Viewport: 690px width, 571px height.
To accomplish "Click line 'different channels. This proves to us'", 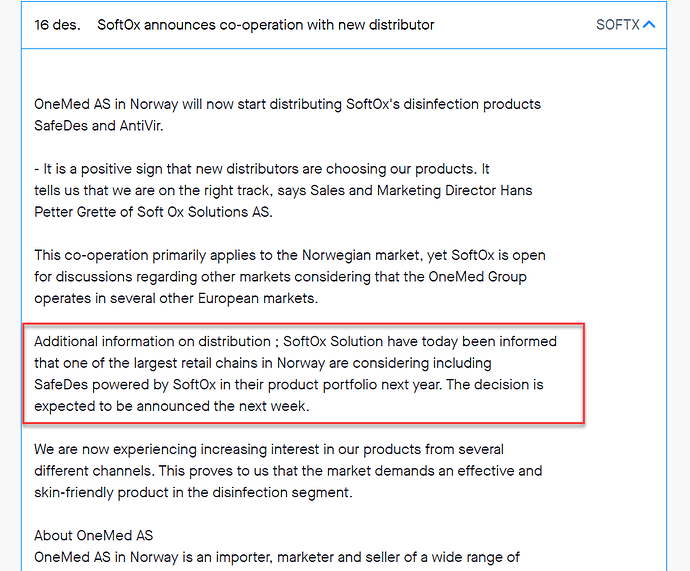I will [288, 471].
